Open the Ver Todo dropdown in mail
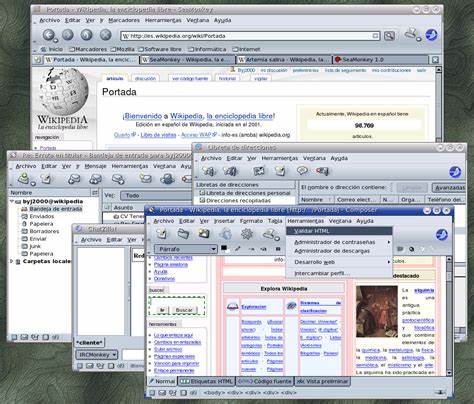Image resolution: width=474 pixels, height=404 pixels. (156, 195)
